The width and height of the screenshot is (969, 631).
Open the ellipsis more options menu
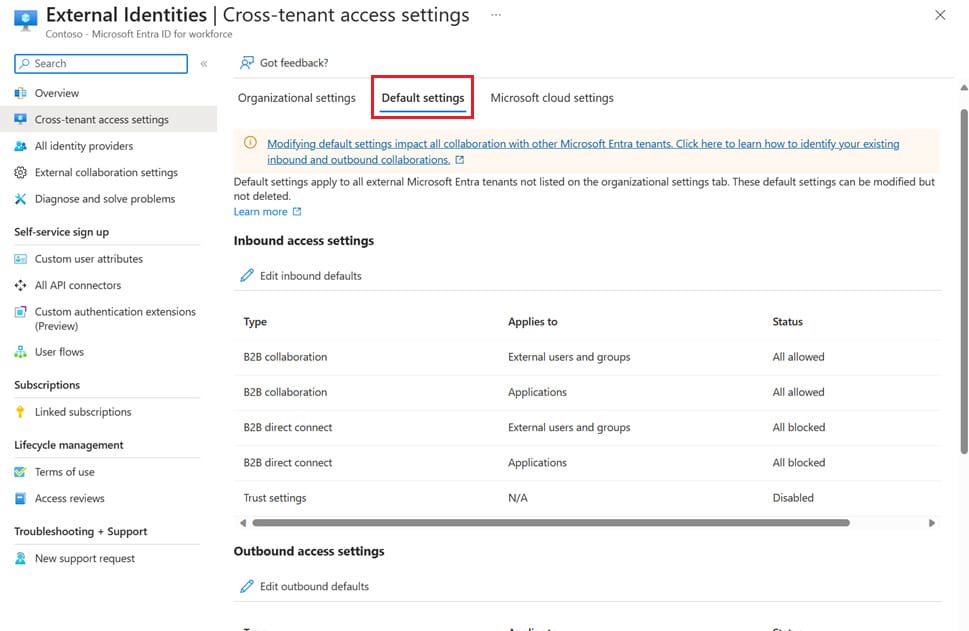[x=496, y=15]
